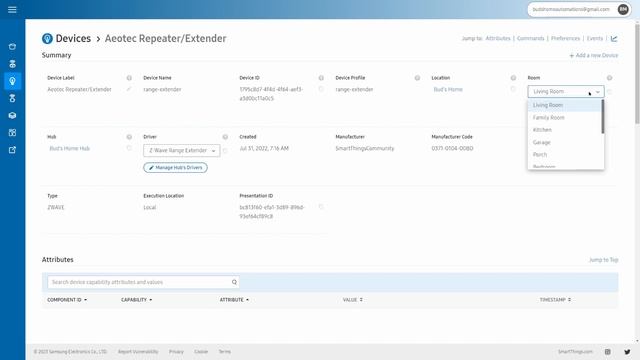Image resolution: width=640 pixels, height=360 pixels.
Task: Click the small icon beside Driver dropdown
Action: [x=225, y=151]
